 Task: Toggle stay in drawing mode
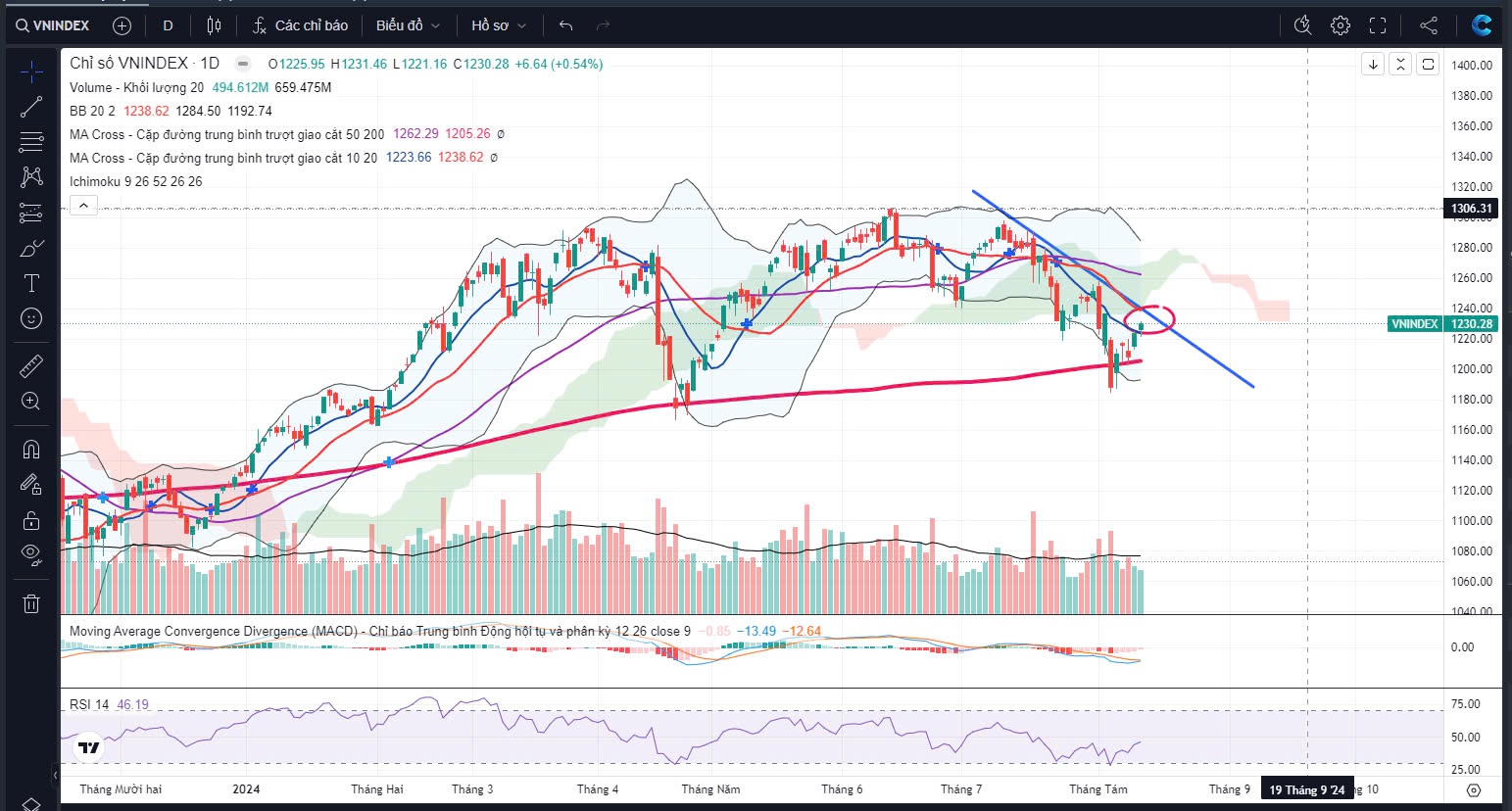tap(31, 485)
